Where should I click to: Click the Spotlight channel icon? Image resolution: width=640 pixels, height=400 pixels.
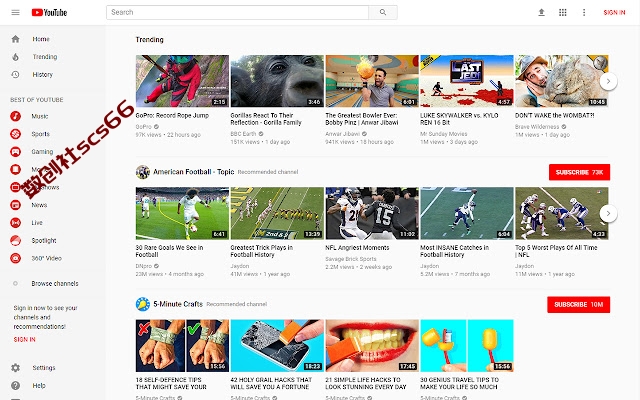(16, 240)
